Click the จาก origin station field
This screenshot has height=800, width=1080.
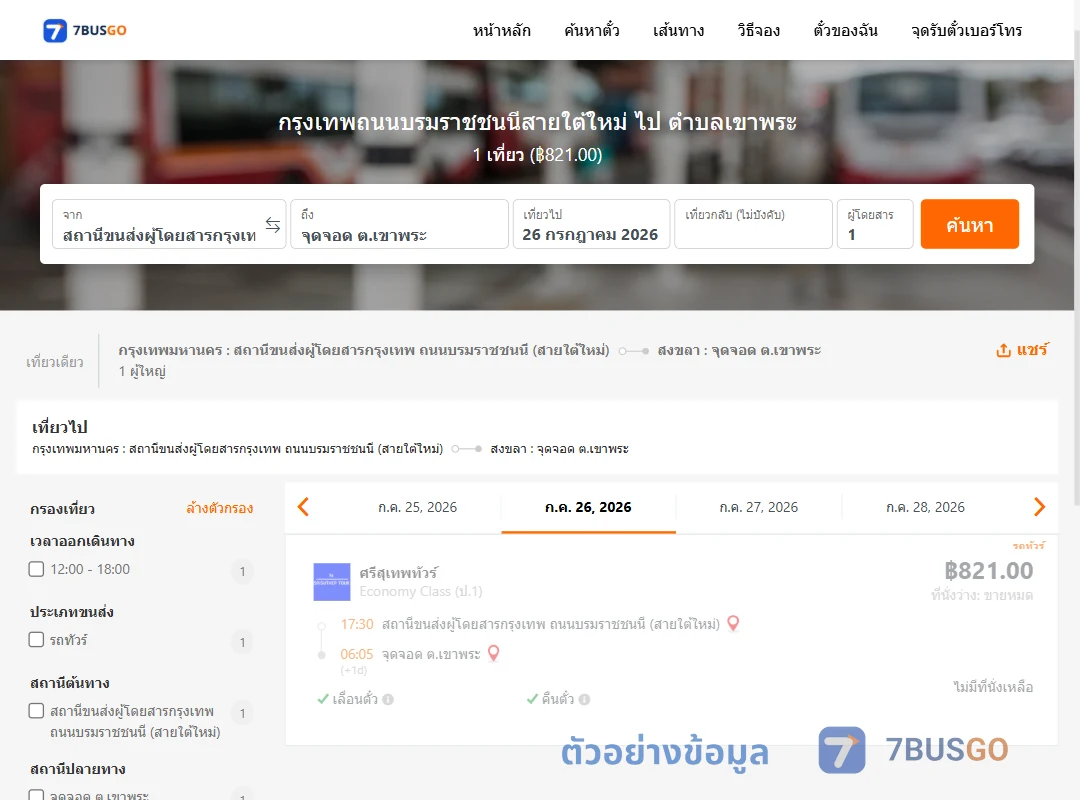(x=169, y=224)
